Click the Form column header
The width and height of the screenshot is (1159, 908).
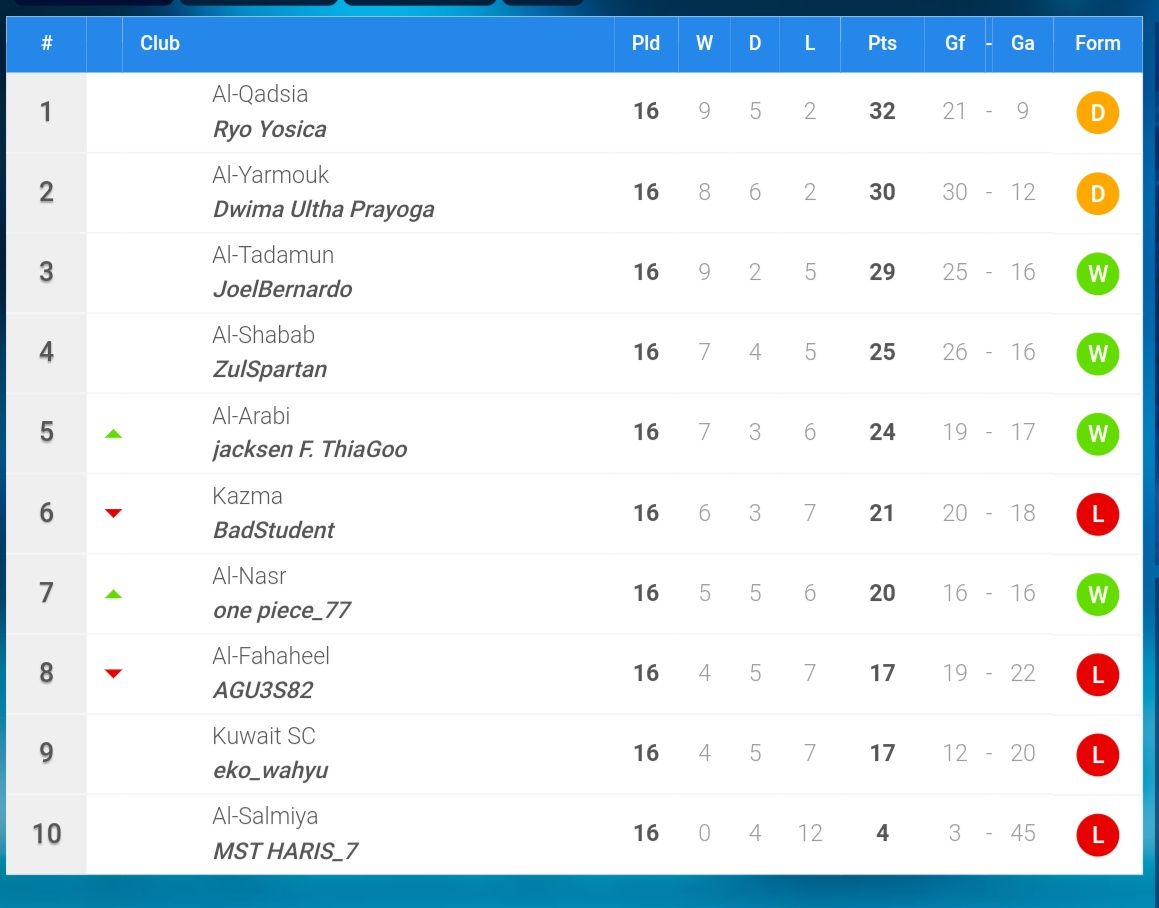coord(1098,44)
